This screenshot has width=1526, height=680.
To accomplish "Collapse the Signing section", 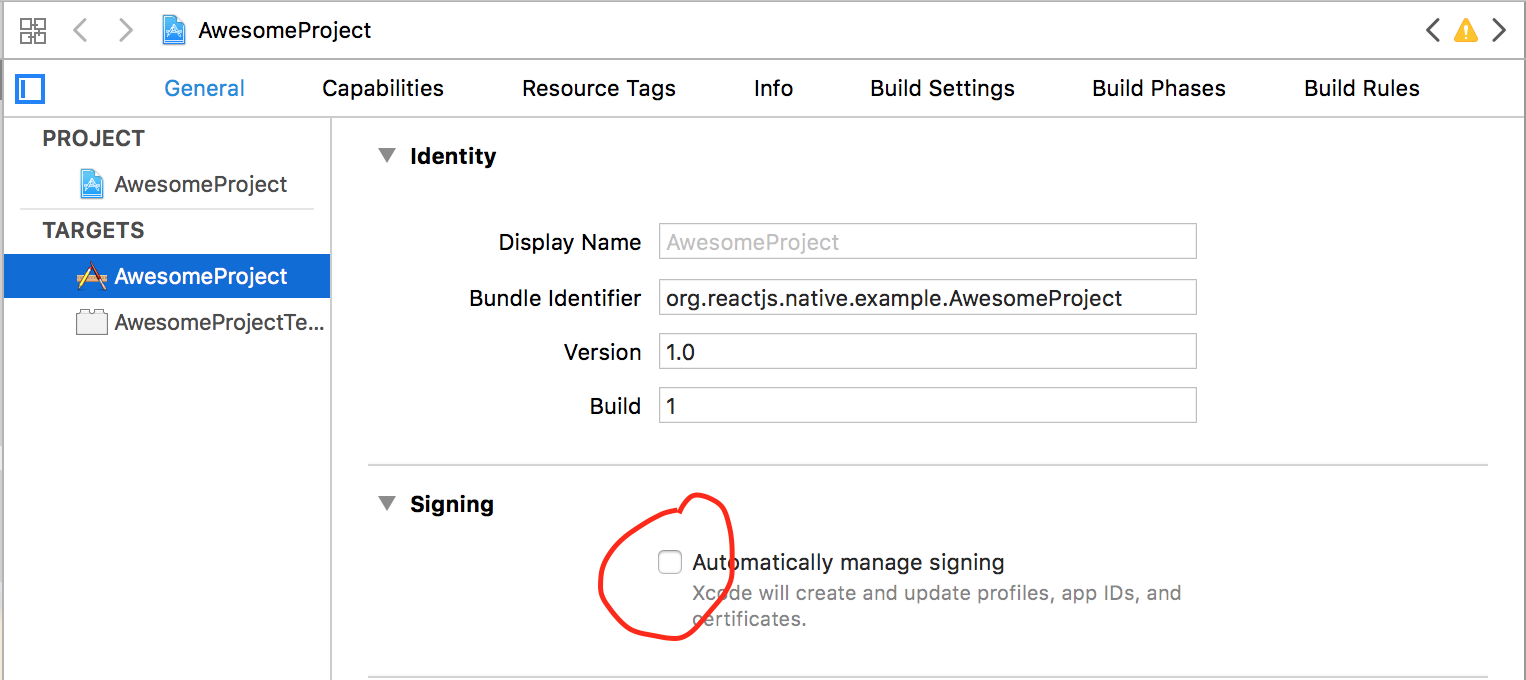I will (x=387, y=504).
